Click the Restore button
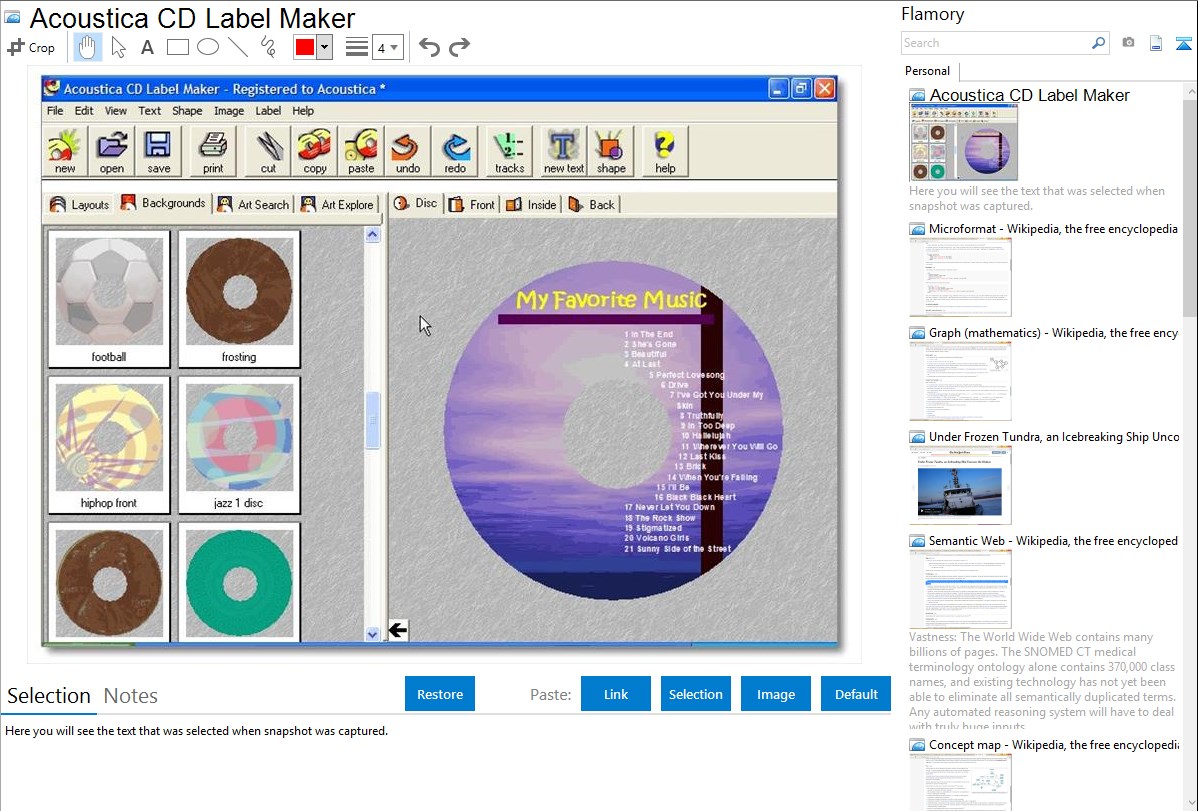The width and height of the screenshot is (1198, 811). coord(440,694)
